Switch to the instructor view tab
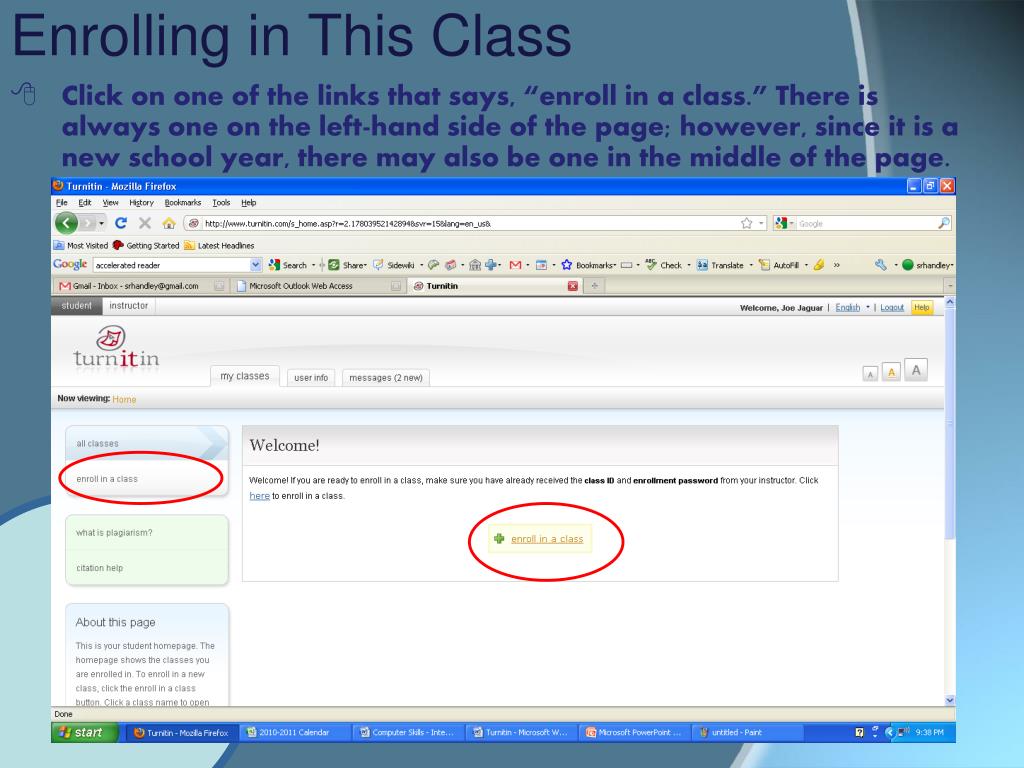 [x=129, y=306]
